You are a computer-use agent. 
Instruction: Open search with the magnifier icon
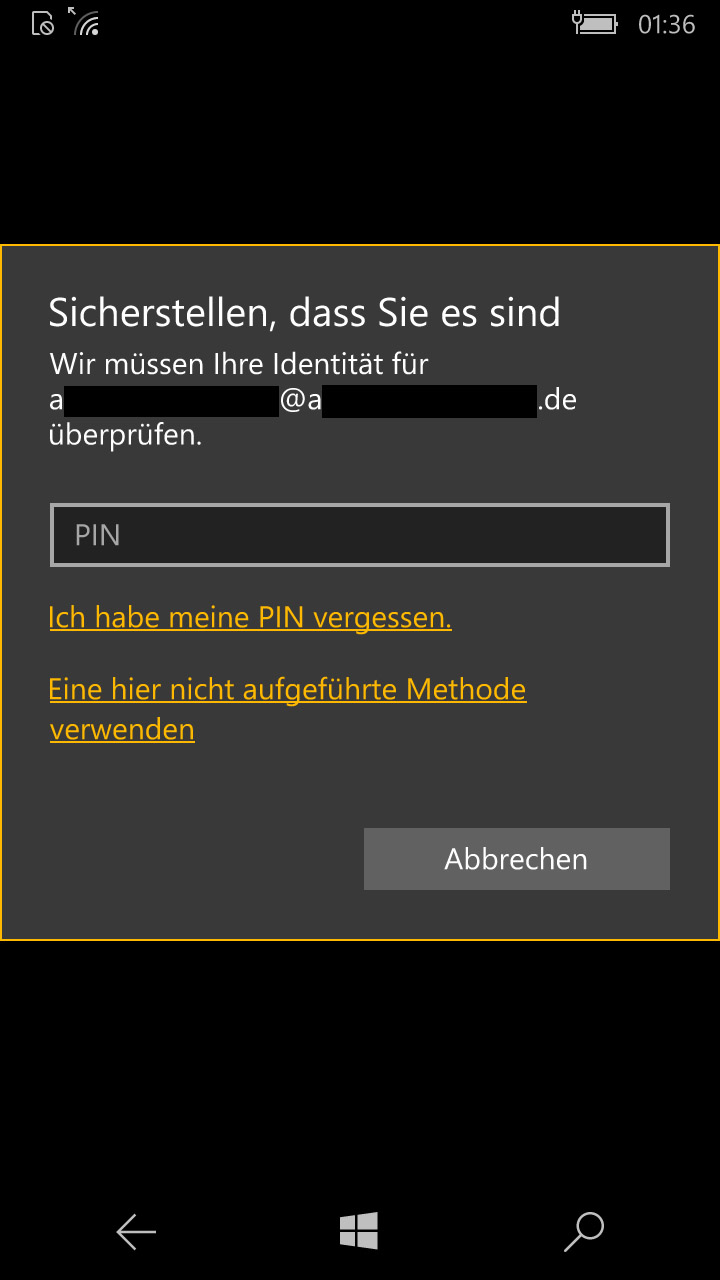click(584, 1232)
